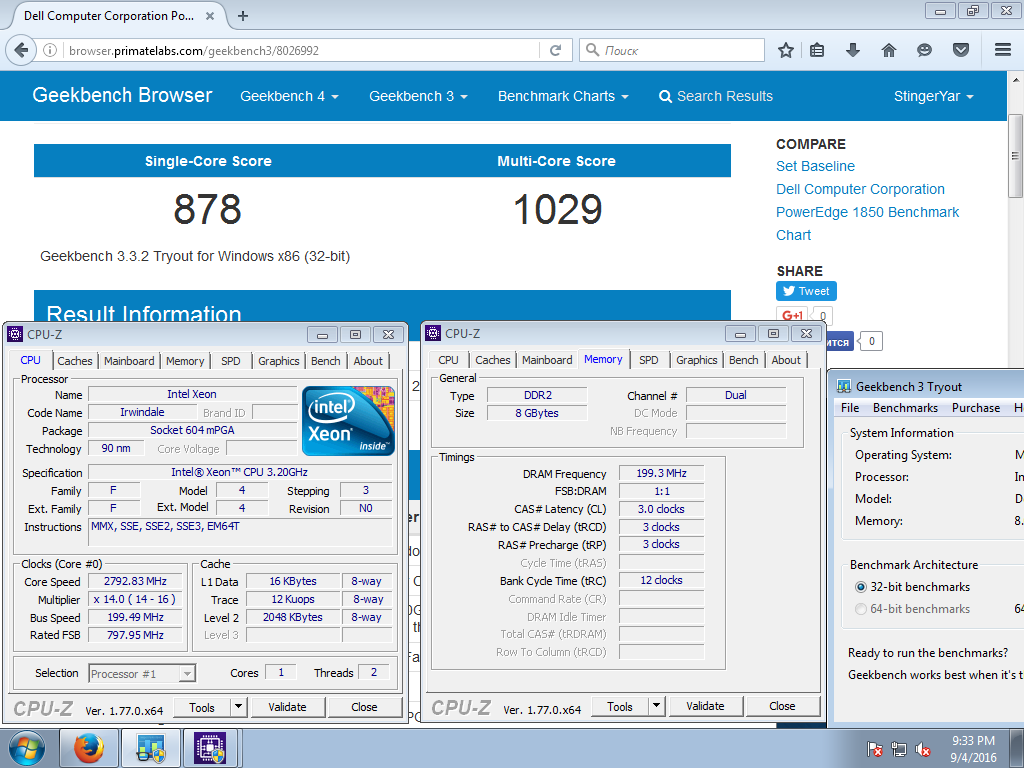
Task: Open the Geekbench 4 dropdown menu
Action: [289, 97]
